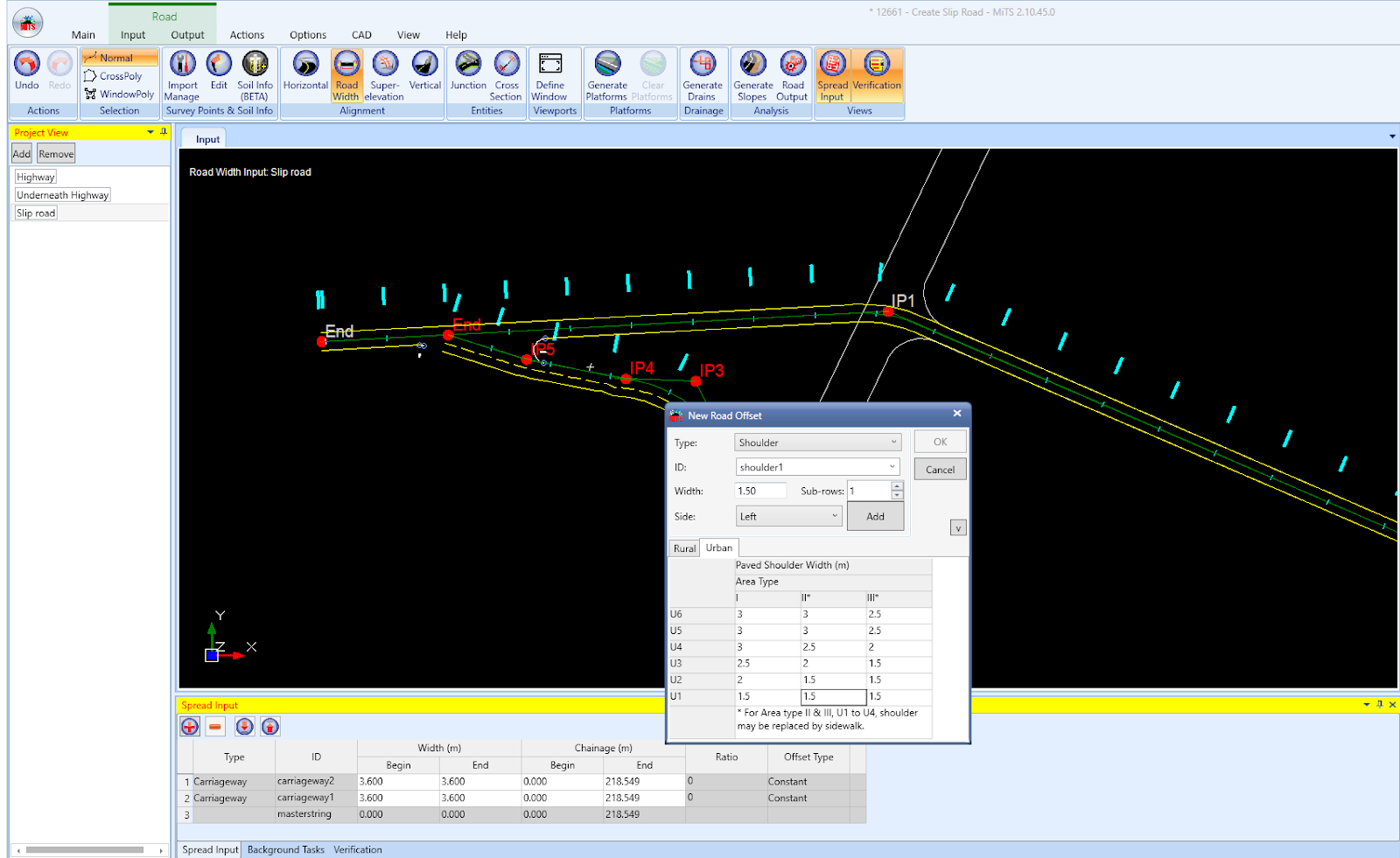Toggle Normal selection mode
The image size is (1400, 858).
[x=120, y=58]
